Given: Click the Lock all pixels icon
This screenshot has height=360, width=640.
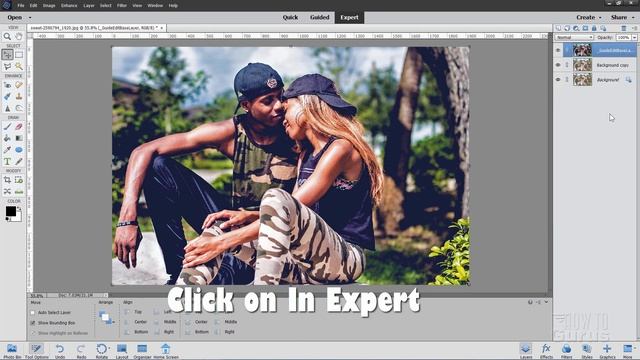Looking at the screenshot, I should tap(594, 28).
